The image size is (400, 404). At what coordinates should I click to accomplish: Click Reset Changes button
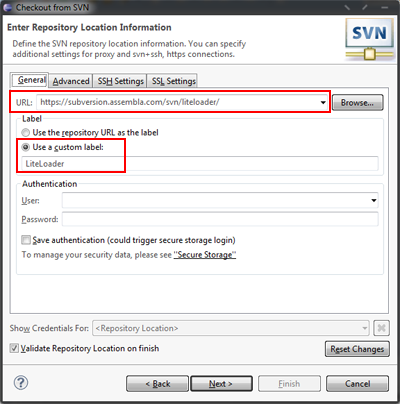[357, 349]
